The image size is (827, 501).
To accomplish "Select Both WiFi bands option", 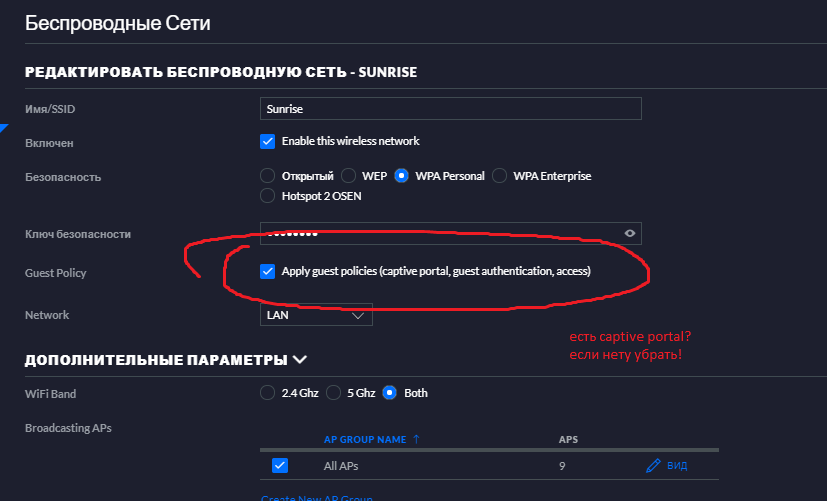I will click(x=390, y=393).
